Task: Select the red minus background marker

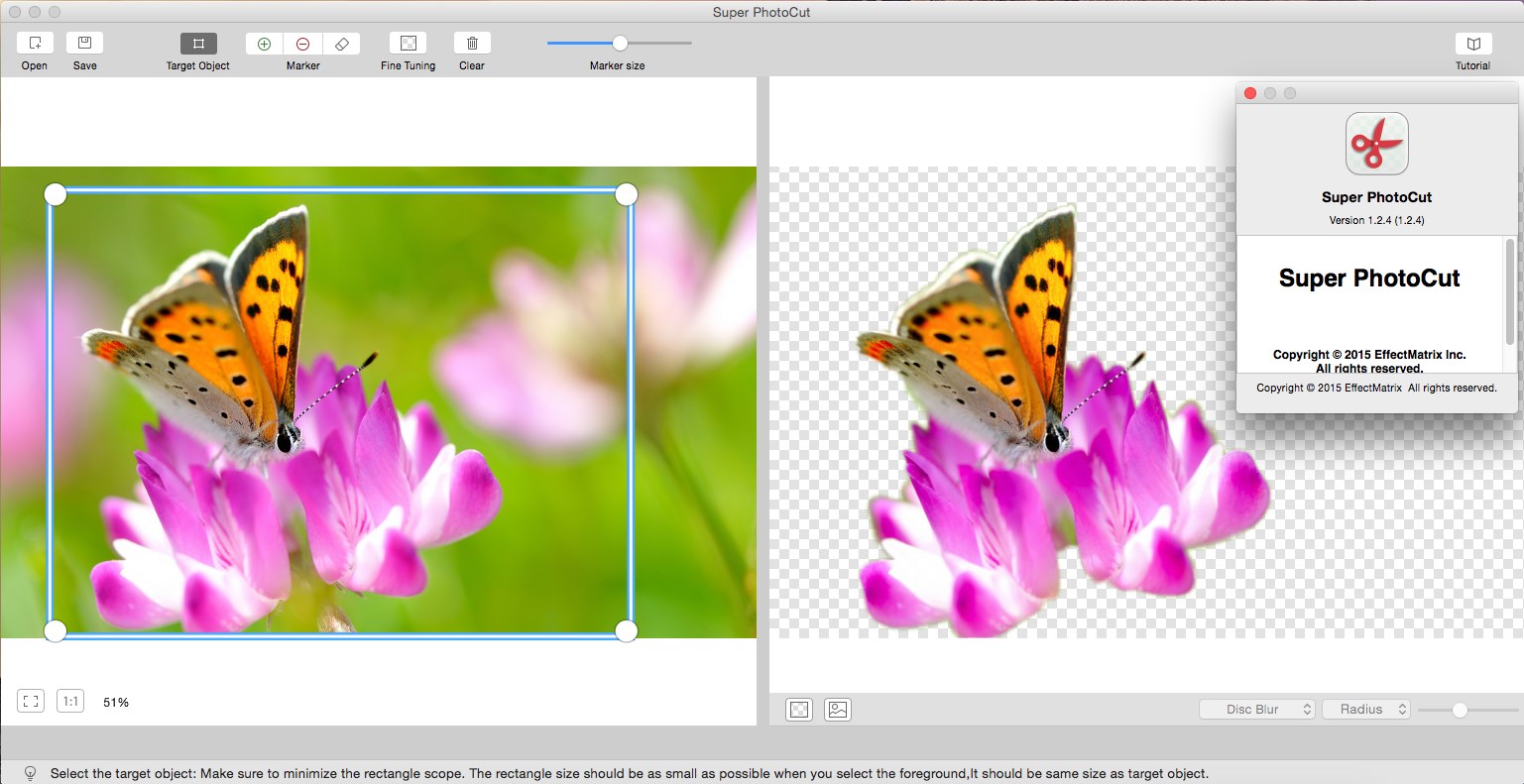Action: click(x=302, y=43)
